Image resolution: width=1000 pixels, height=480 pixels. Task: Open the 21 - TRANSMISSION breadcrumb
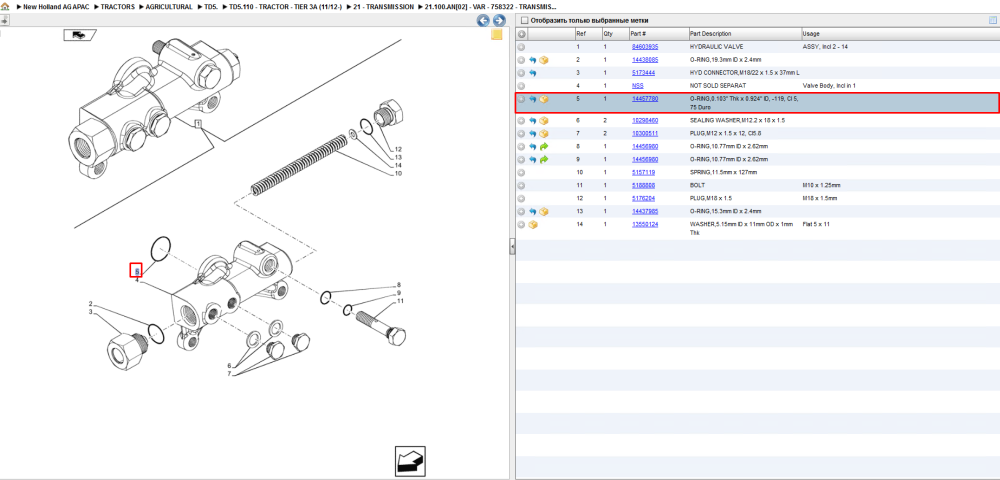(383, 6)
